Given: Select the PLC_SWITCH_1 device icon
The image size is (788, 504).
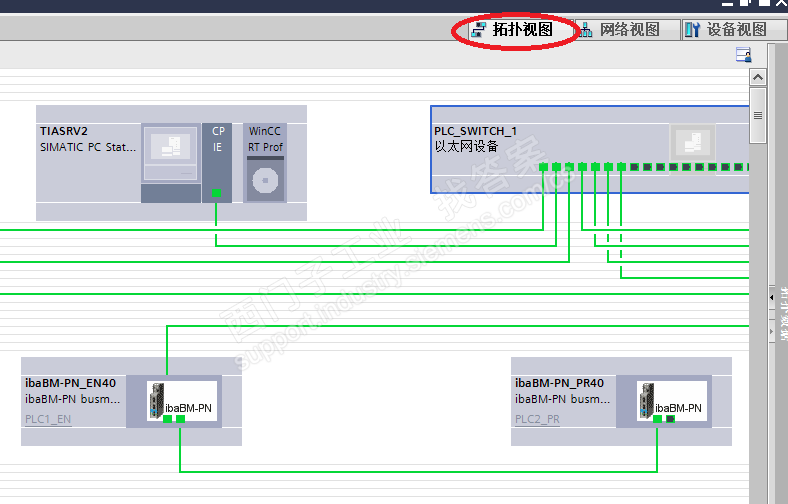Looking at the screenshot, I should coord(693,141).
